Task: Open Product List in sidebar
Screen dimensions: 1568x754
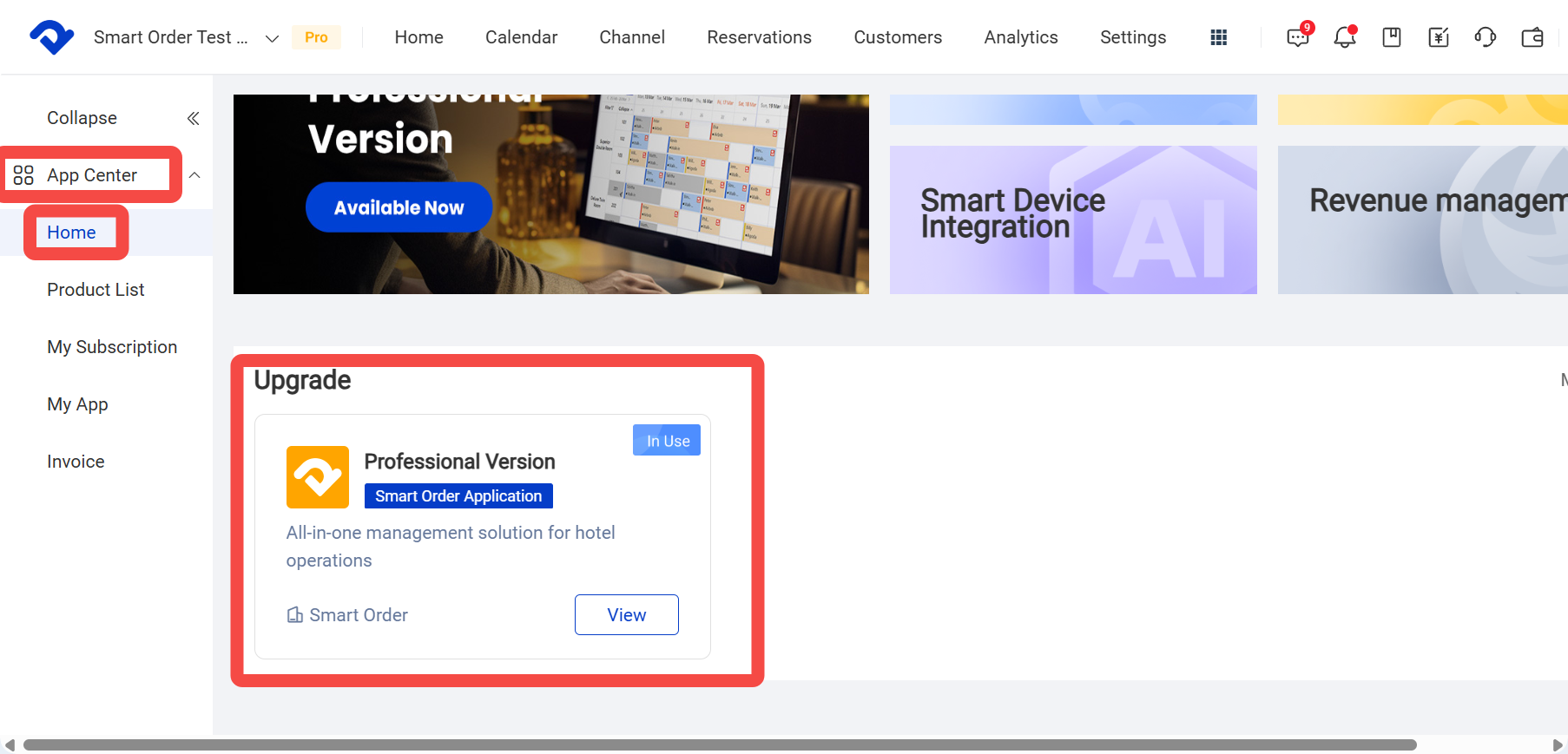Action: coord(96,290)
